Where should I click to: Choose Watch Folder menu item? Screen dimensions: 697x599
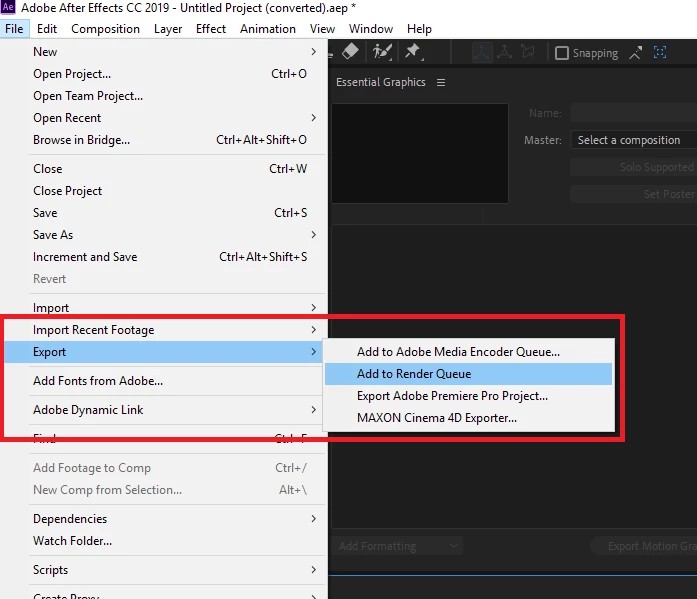pyautogui.click(x=163, y=541)
